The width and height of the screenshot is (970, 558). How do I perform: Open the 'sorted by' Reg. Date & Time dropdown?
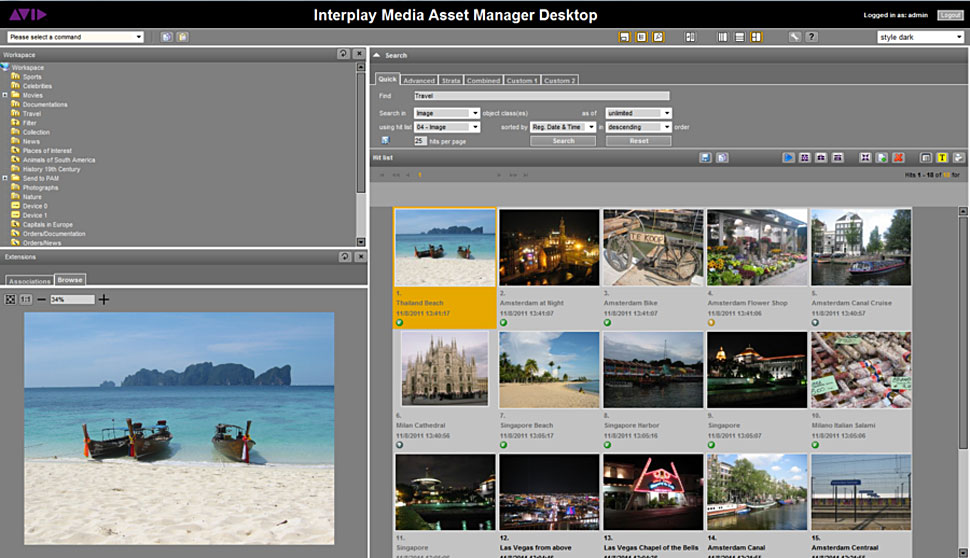tap(563, 127)
